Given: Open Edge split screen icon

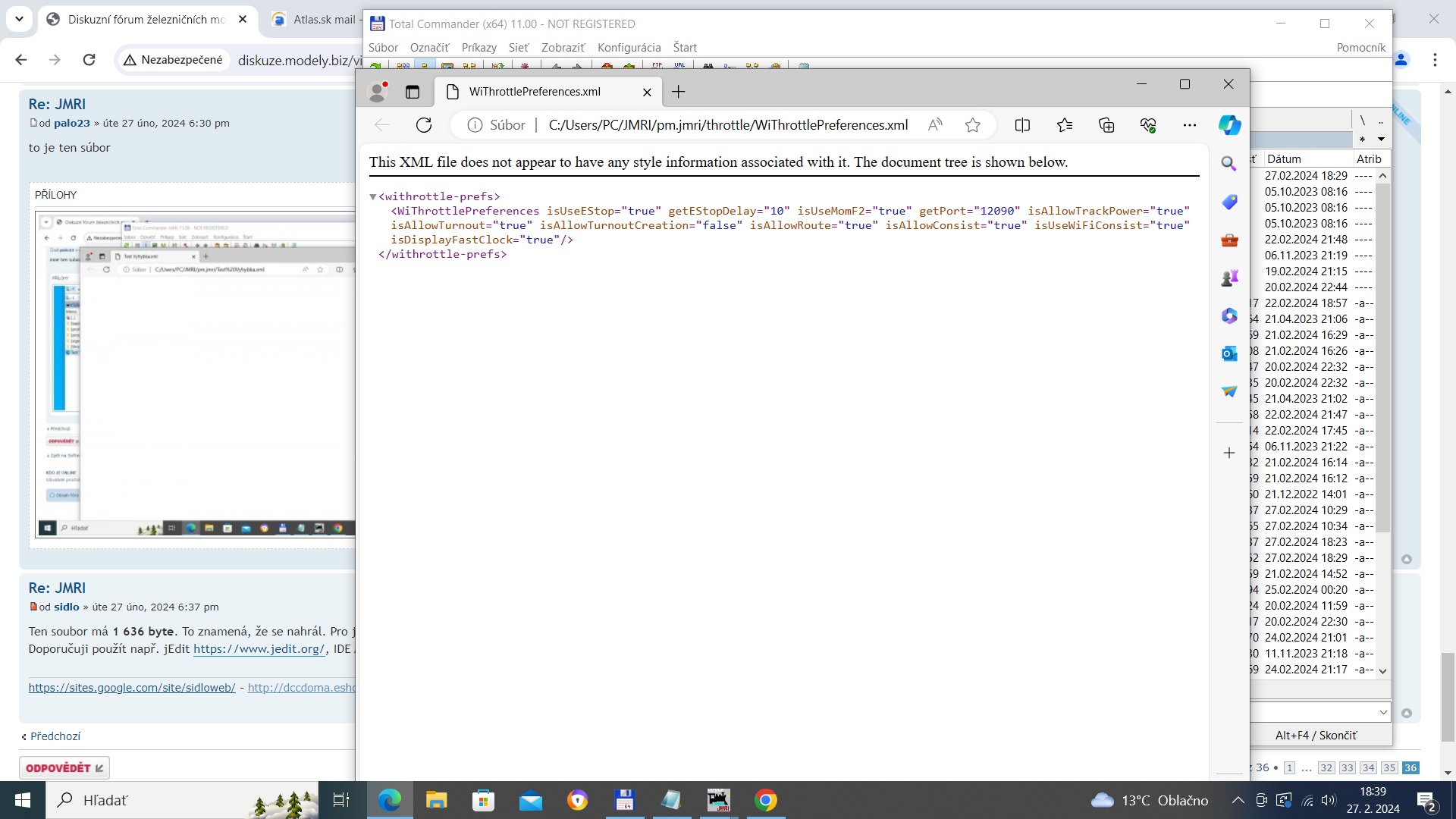Looking at the screenshot, I should tap(1022, 125).
